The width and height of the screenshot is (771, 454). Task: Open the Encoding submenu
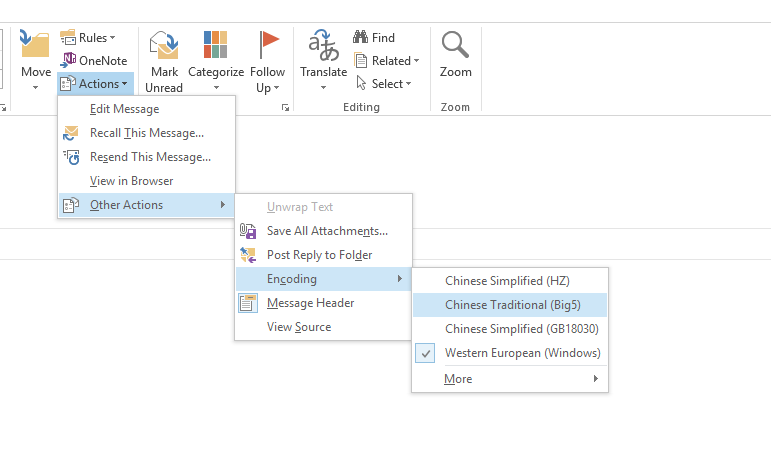[x=323, y=279]
